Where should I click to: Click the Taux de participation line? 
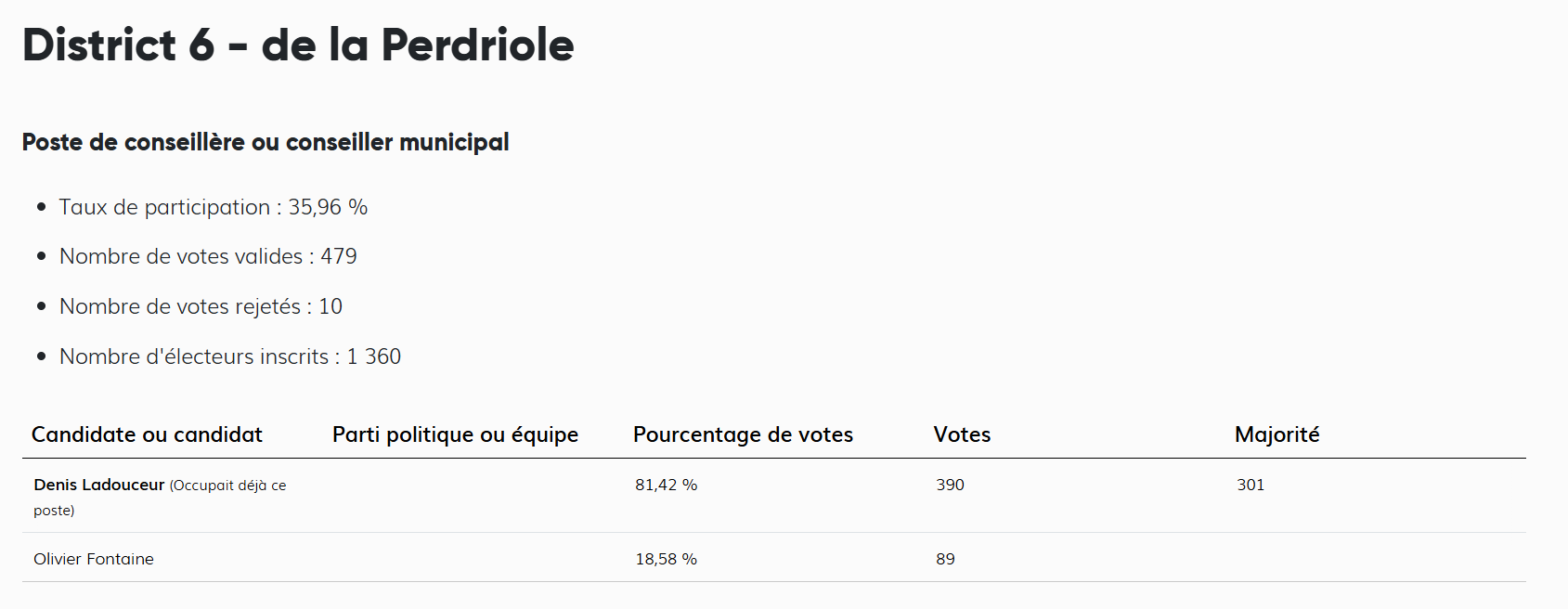[214, 207]
